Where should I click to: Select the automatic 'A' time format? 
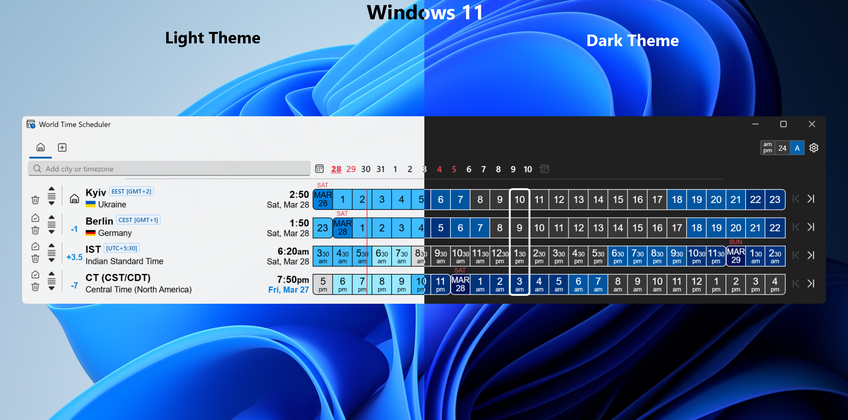(797, 148)
